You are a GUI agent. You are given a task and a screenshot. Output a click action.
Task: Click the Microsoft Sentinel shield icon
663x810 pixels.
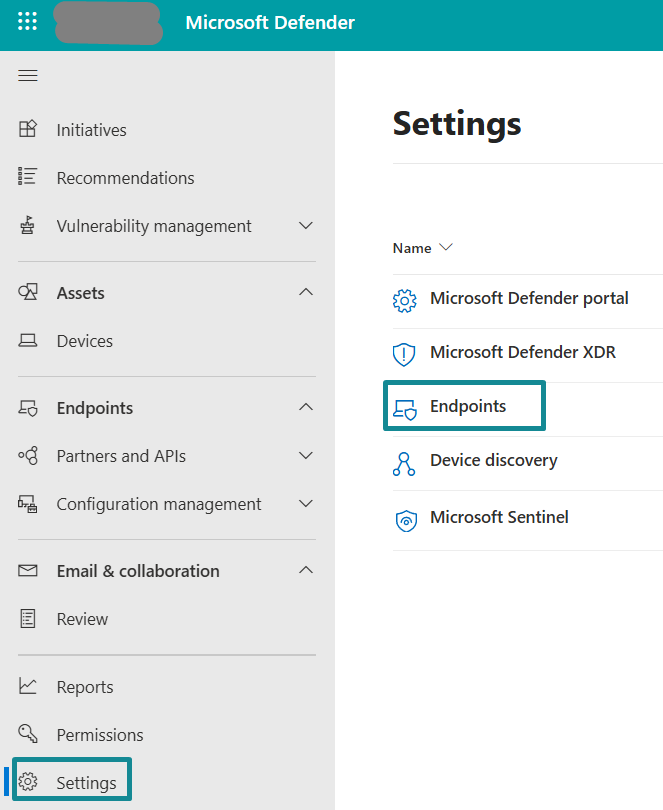[404, 518]
